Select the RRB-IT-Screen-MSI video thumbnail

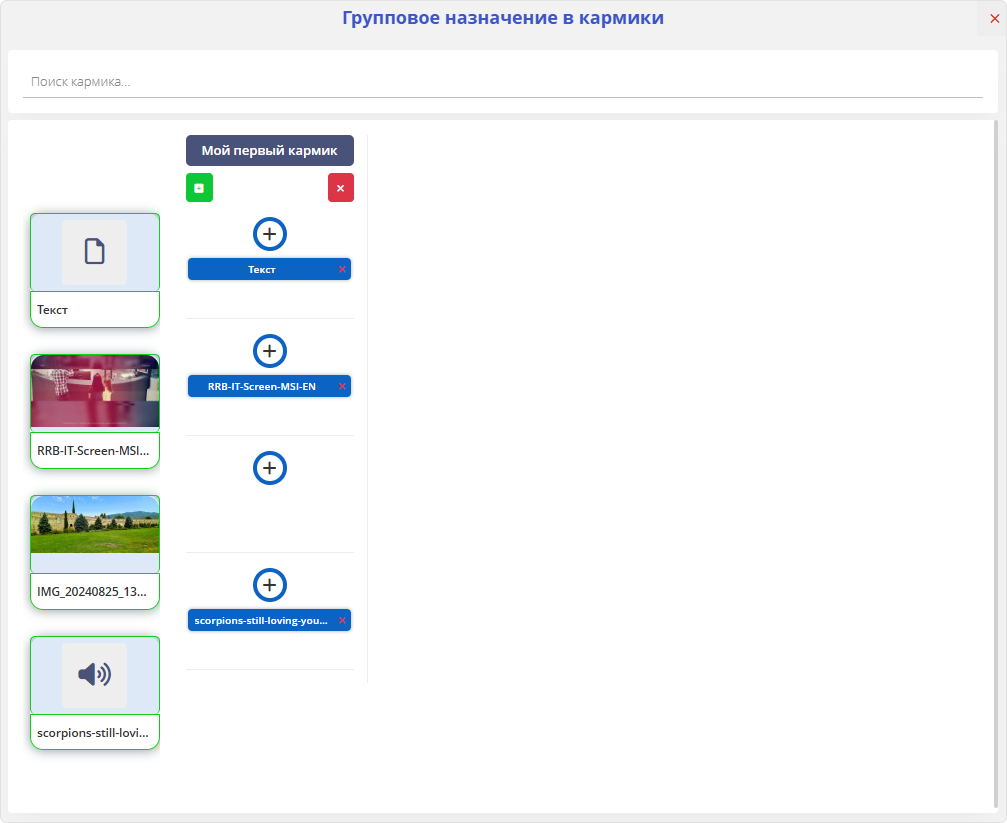(94, 391)
